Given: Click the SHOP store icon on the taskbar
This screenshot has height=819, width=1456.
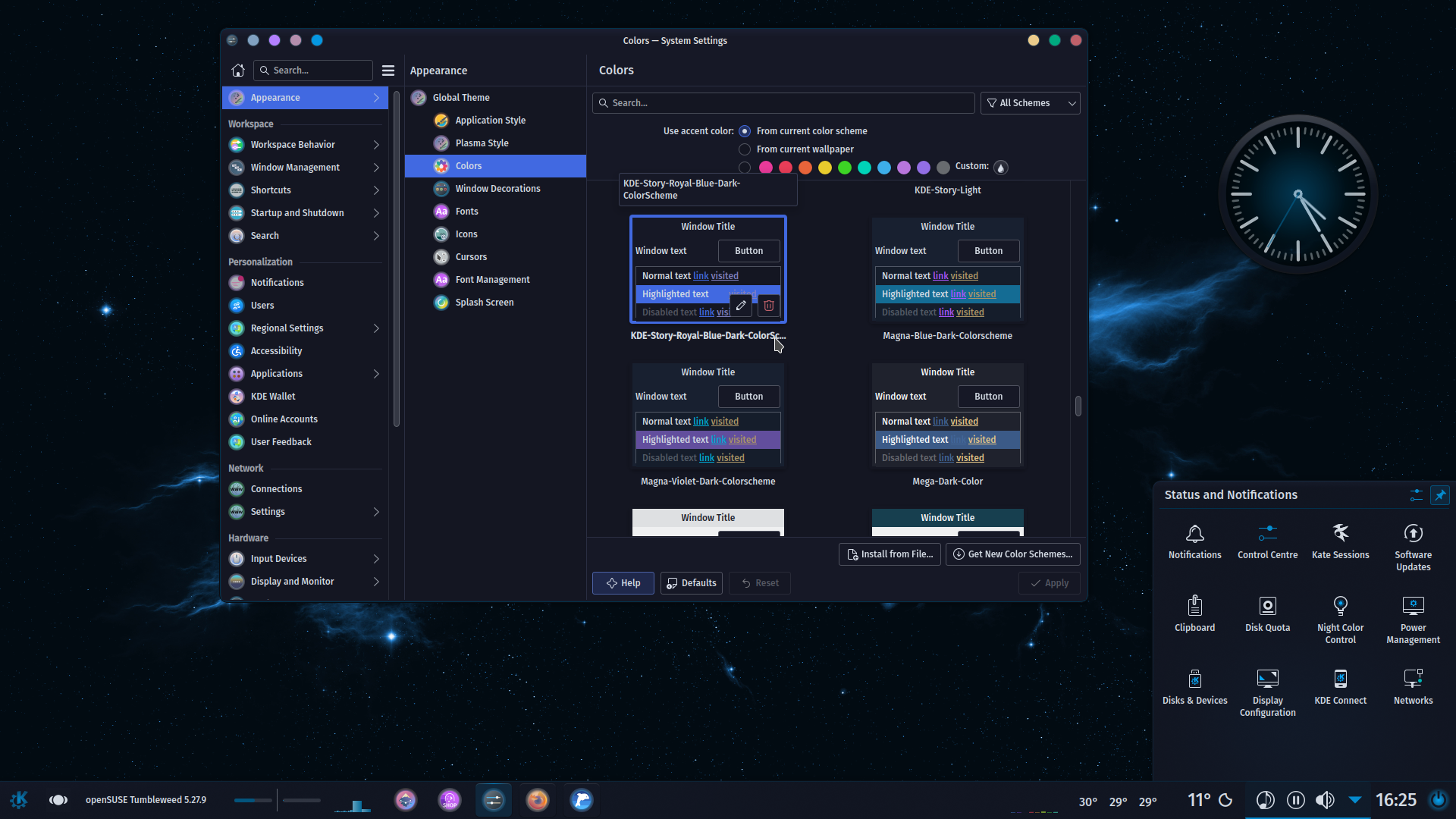Looking at the screenshot, I should coord(450,800).
